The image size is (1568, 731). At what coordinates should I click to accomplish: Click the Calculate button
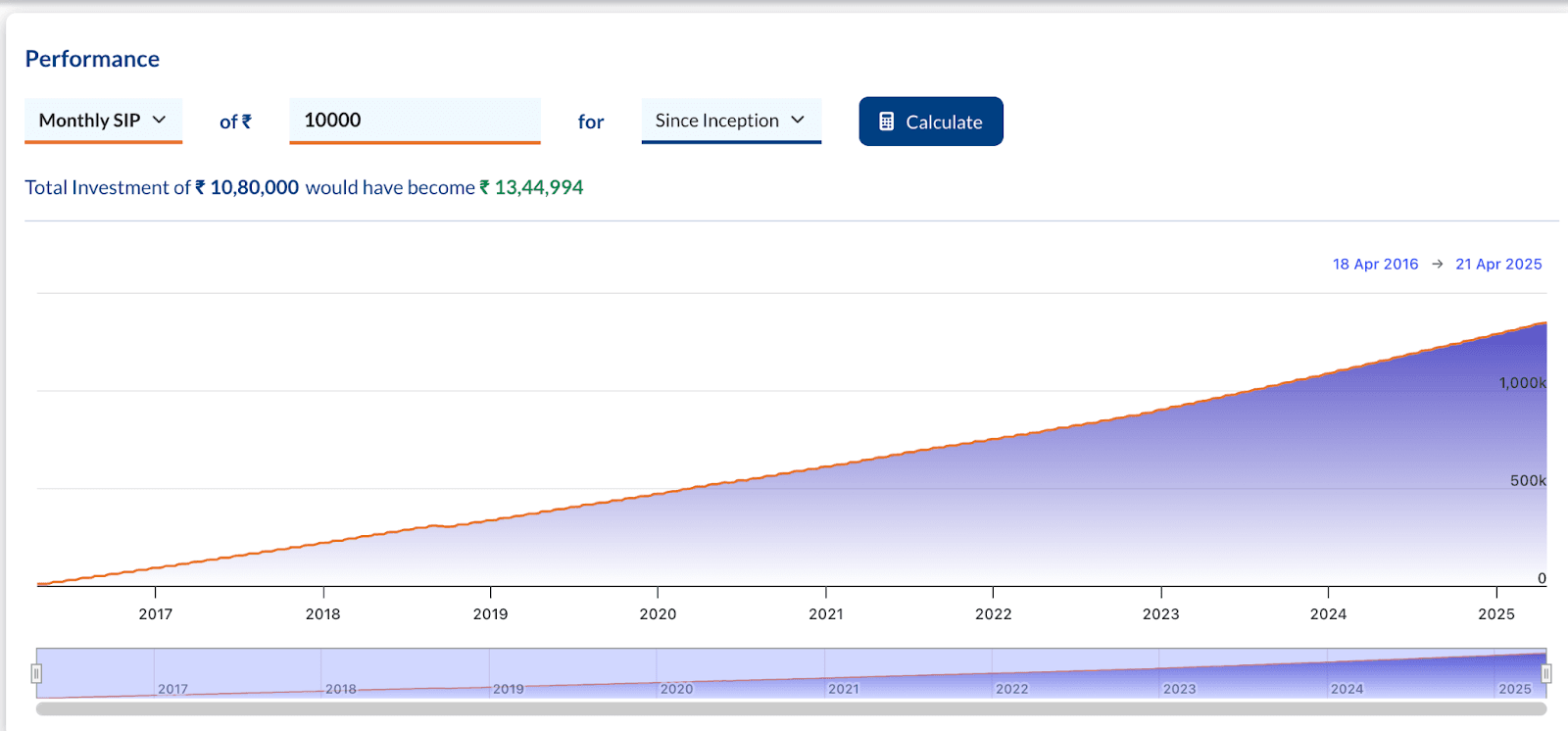coord(930,122)
